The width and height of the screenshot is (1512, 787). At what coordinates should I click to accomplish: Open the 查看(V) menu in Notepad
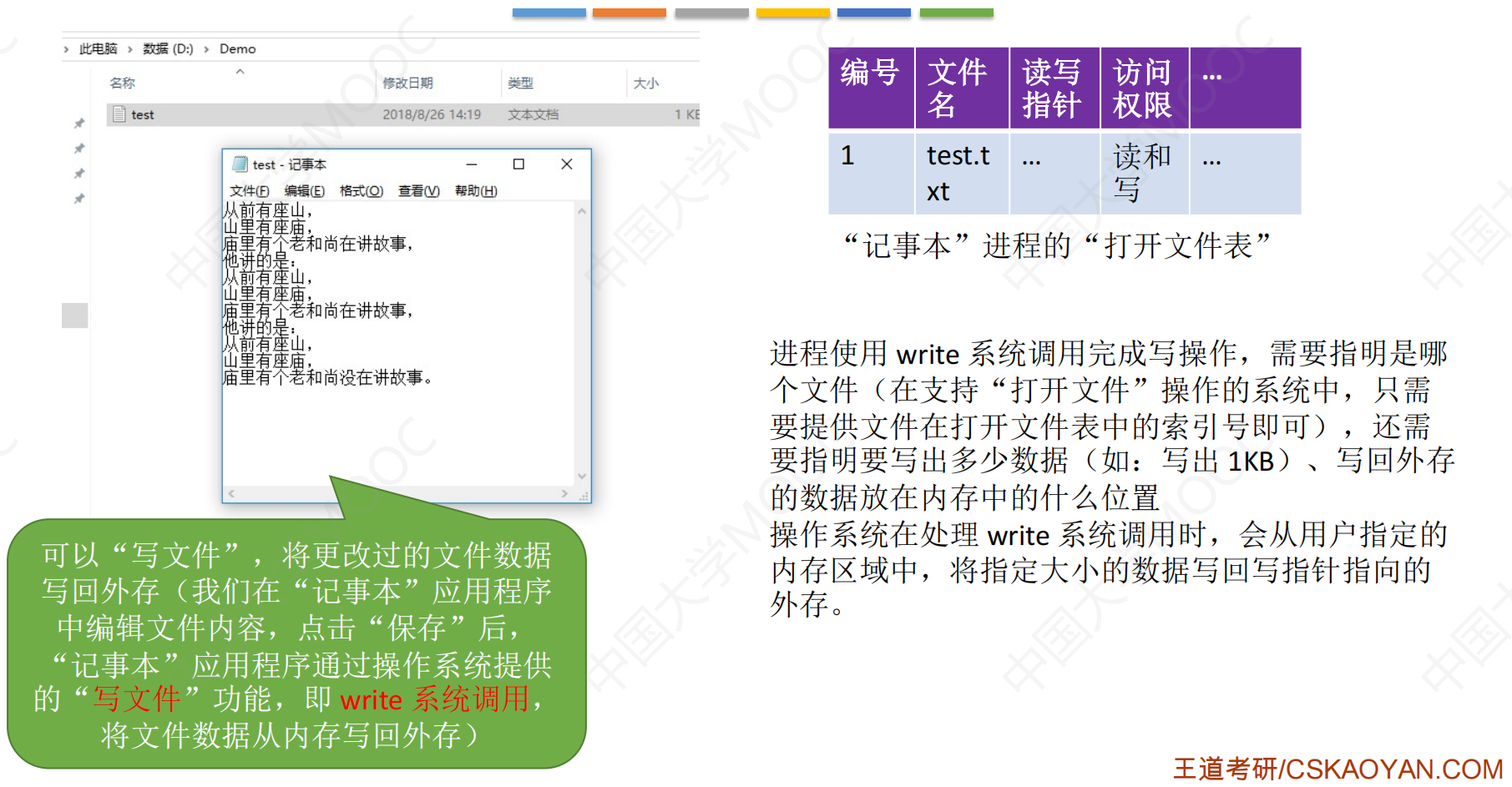click(x=418, y=191)
